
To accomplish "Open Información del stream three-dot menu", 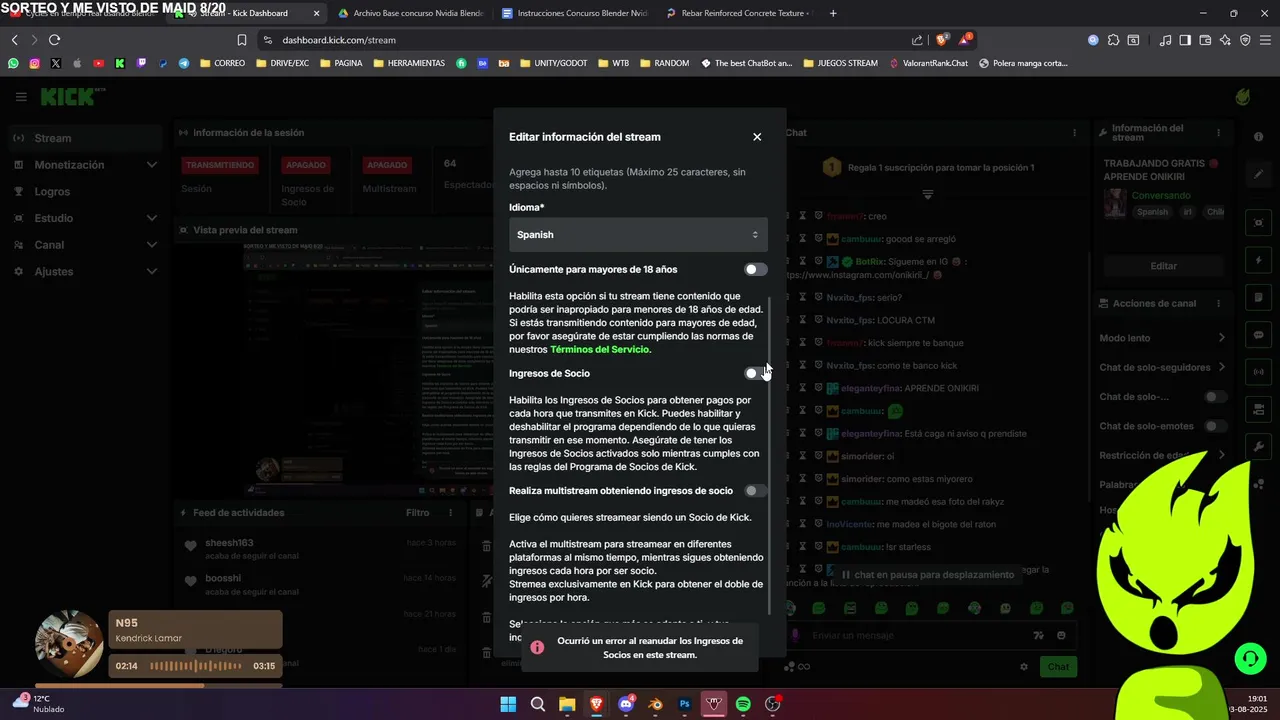I will click(1218, 133).
